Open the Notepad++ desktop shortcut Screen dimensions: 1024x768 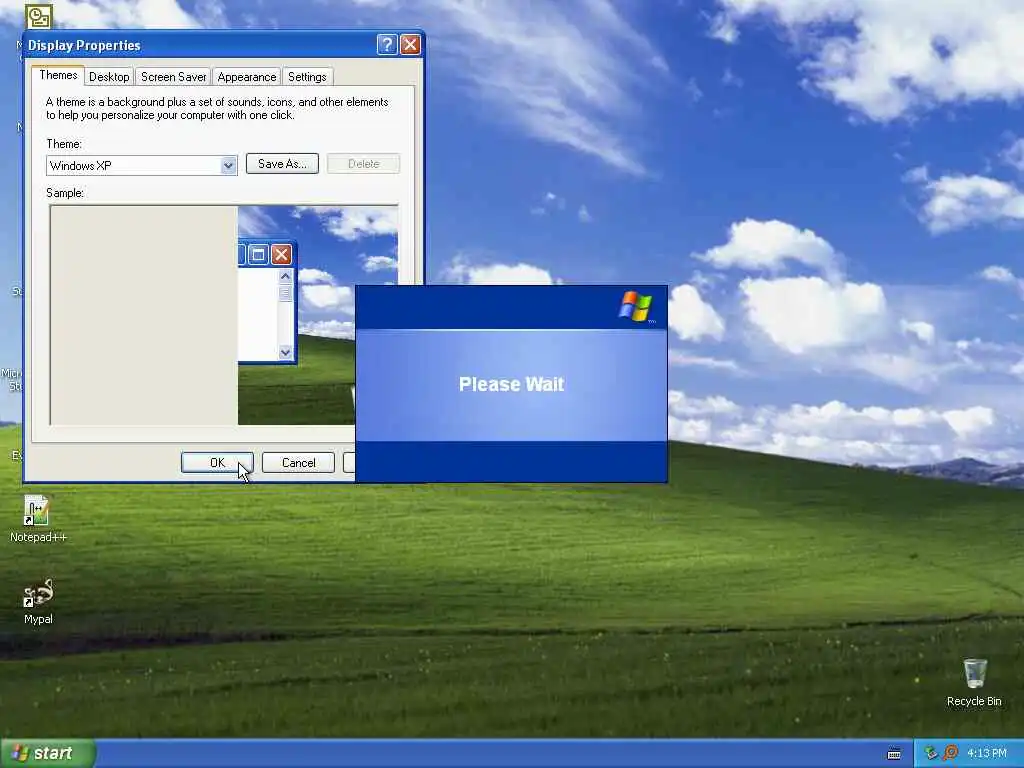37,519
